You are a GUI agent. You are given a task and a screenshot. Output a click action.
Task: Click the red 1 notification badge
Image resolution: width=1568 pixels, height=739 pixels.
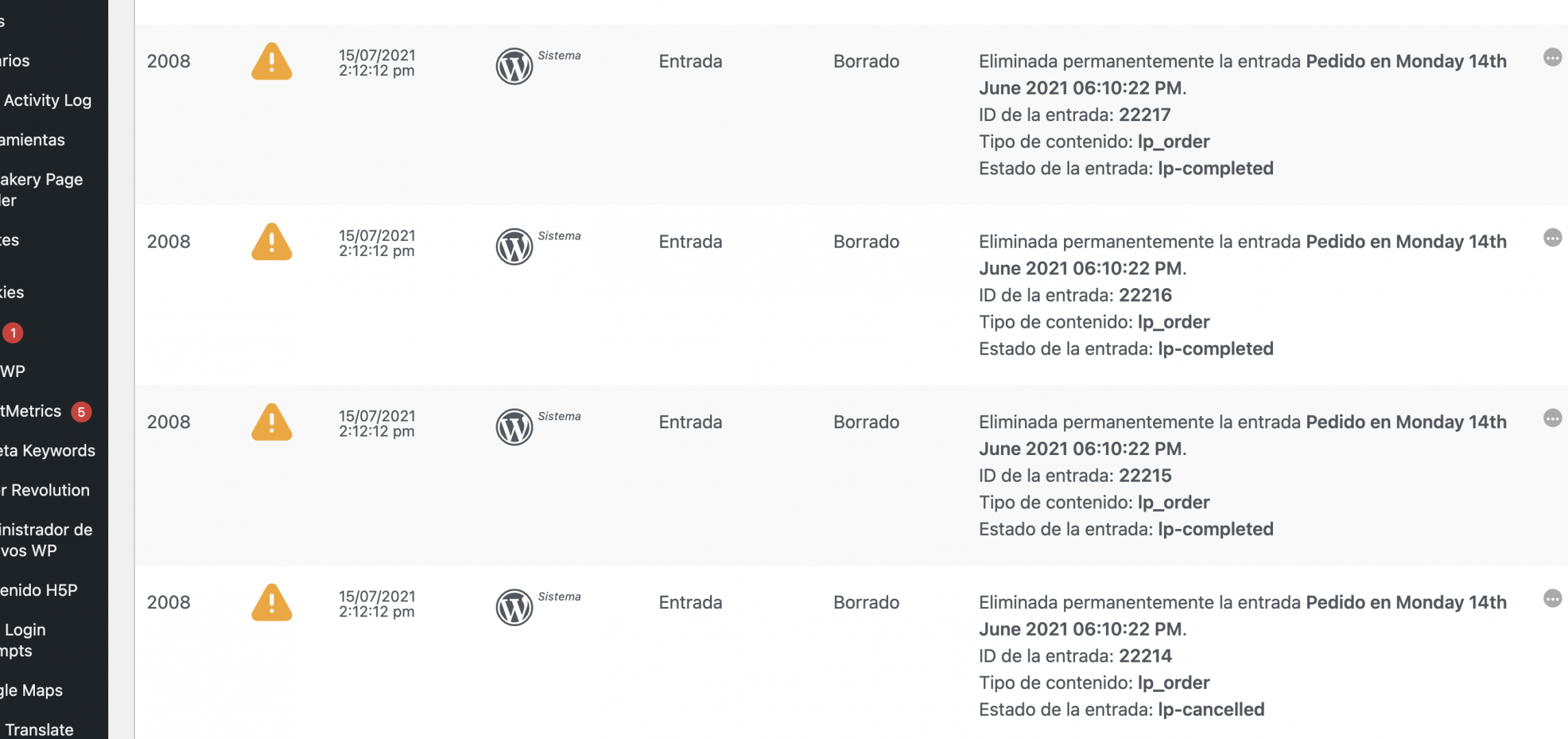(x=13, y=333)
